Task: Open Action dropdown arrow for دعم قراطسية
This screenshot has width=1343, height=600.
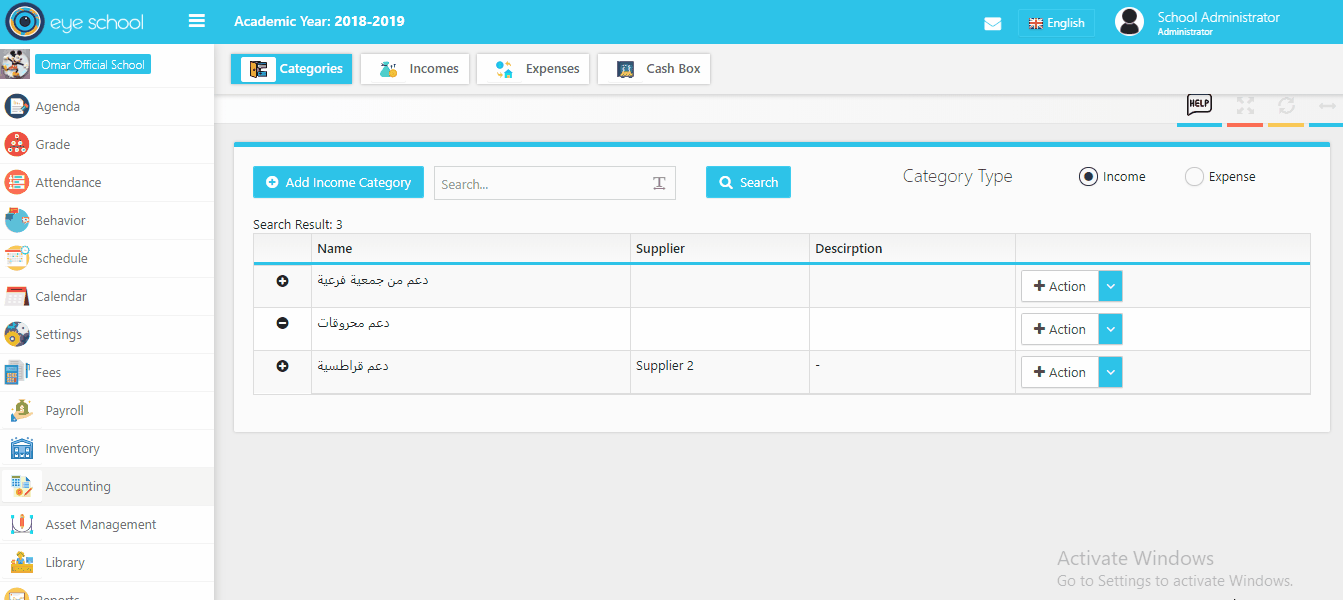Action: [1110, 372]
